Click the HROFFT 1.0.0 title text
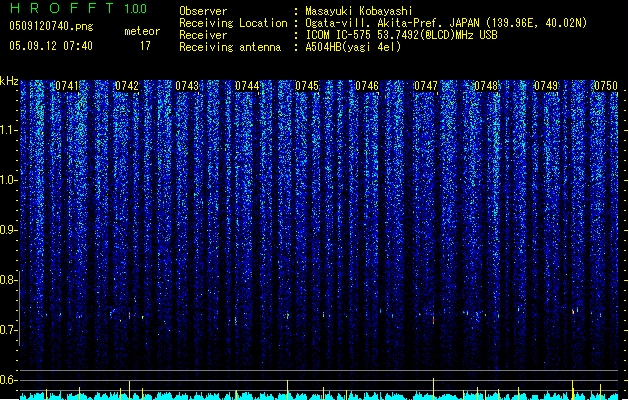Image resolution: width=629 pixels, height=400 pixels. [x=79, y=8]
